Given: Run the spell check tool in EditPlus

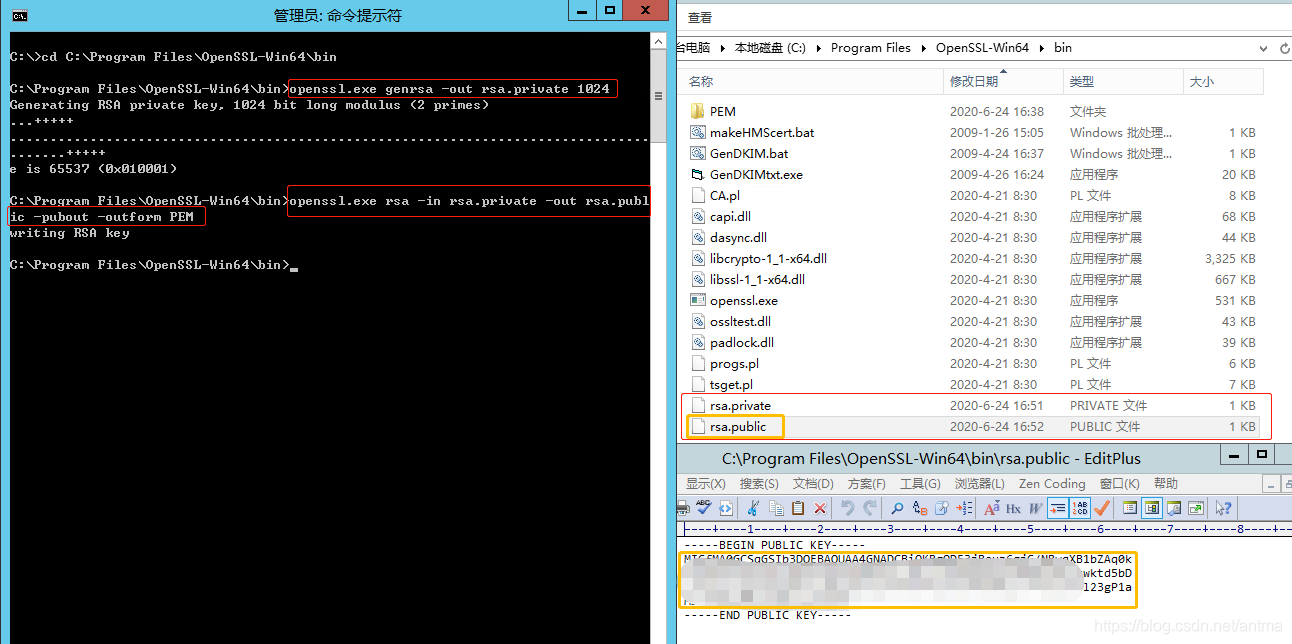Looking at the screenshot, I should click(x=703, y=508).
